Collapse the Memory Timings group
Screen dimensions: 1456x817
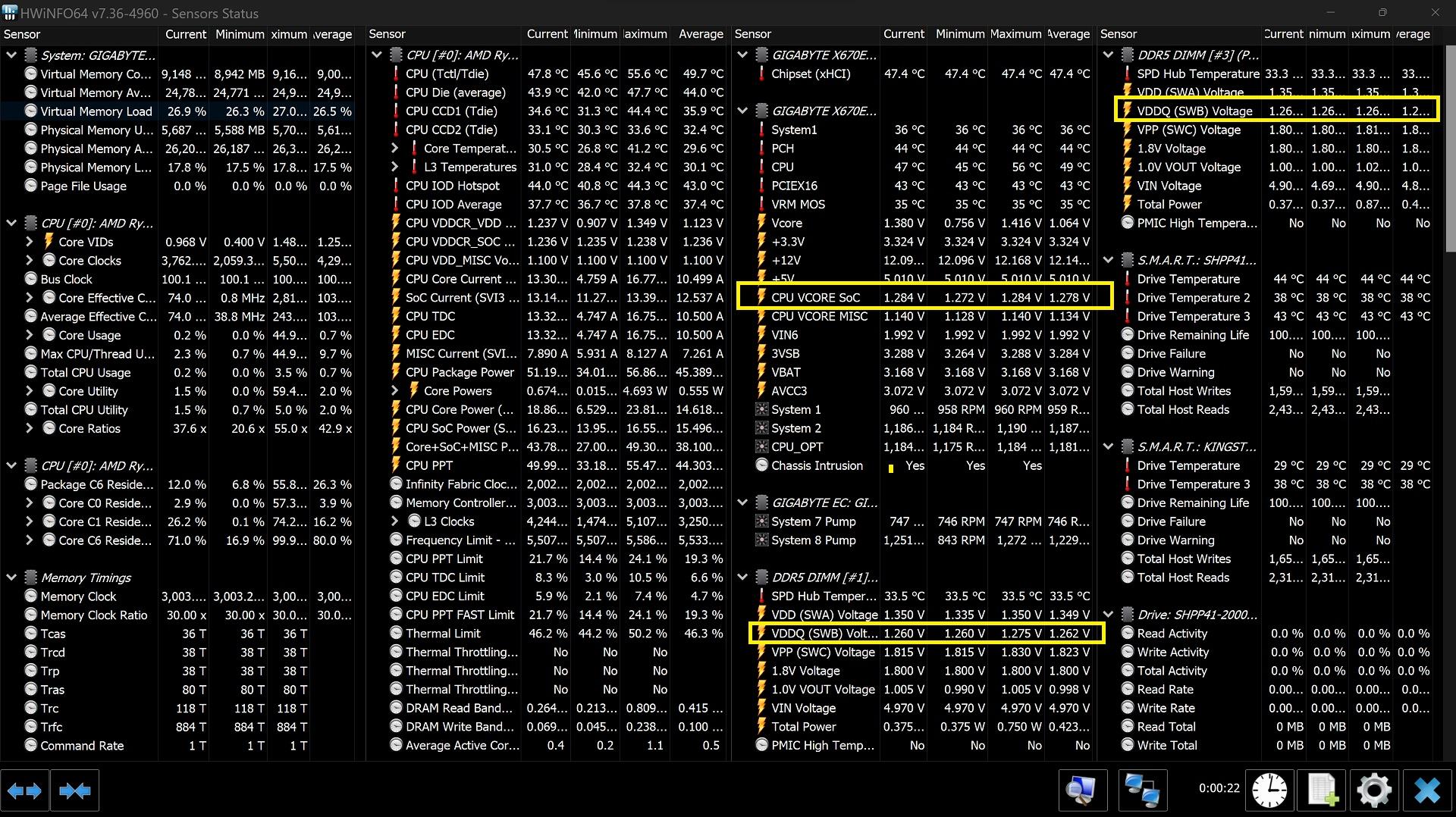[x=11, y=578]
